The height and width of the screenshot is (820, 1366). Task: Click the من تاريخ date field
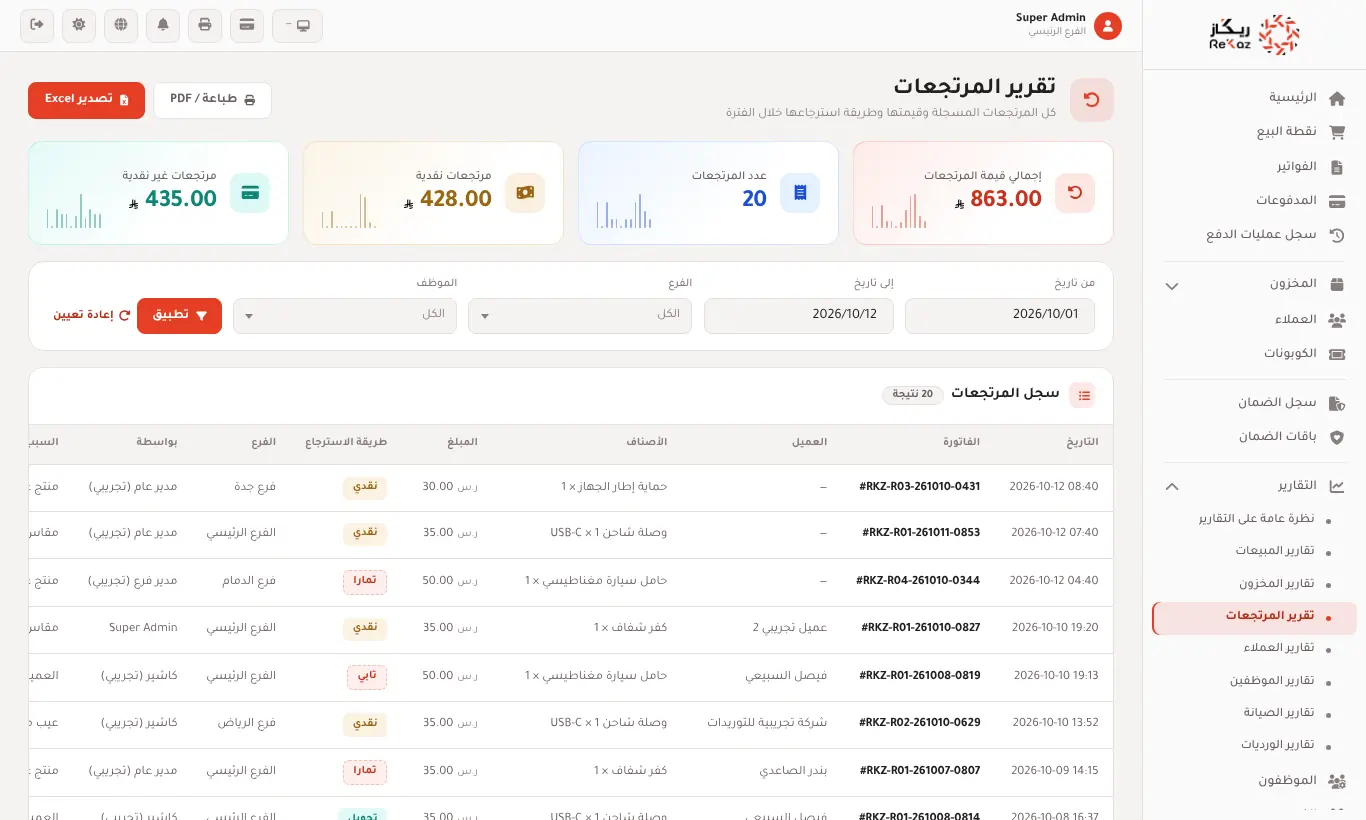pyautogui.click(x=1000, y=316)
